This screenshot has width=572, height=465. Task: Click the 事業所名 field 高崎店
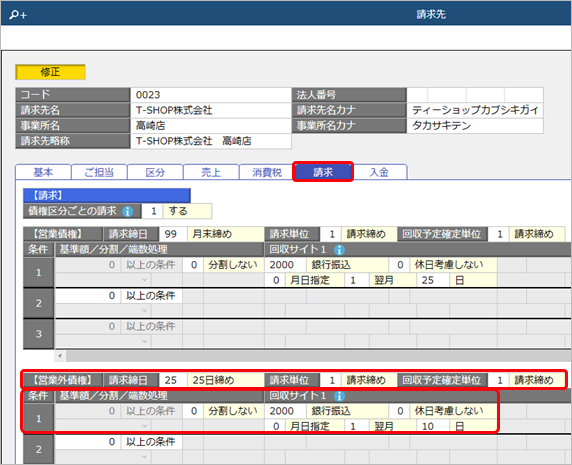pos(211,125)
